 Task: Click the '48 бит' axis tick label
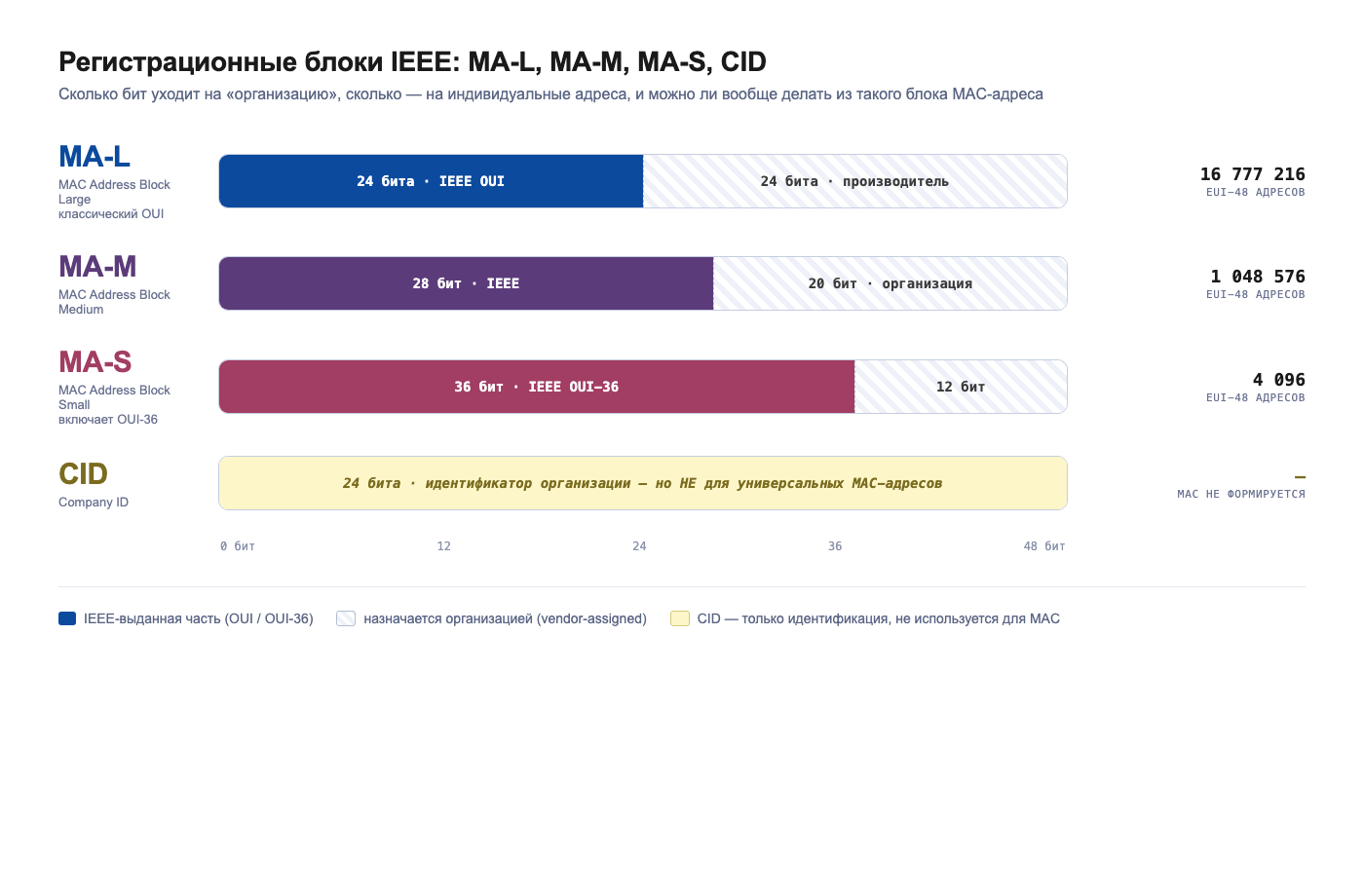[x=1044, y=546]
